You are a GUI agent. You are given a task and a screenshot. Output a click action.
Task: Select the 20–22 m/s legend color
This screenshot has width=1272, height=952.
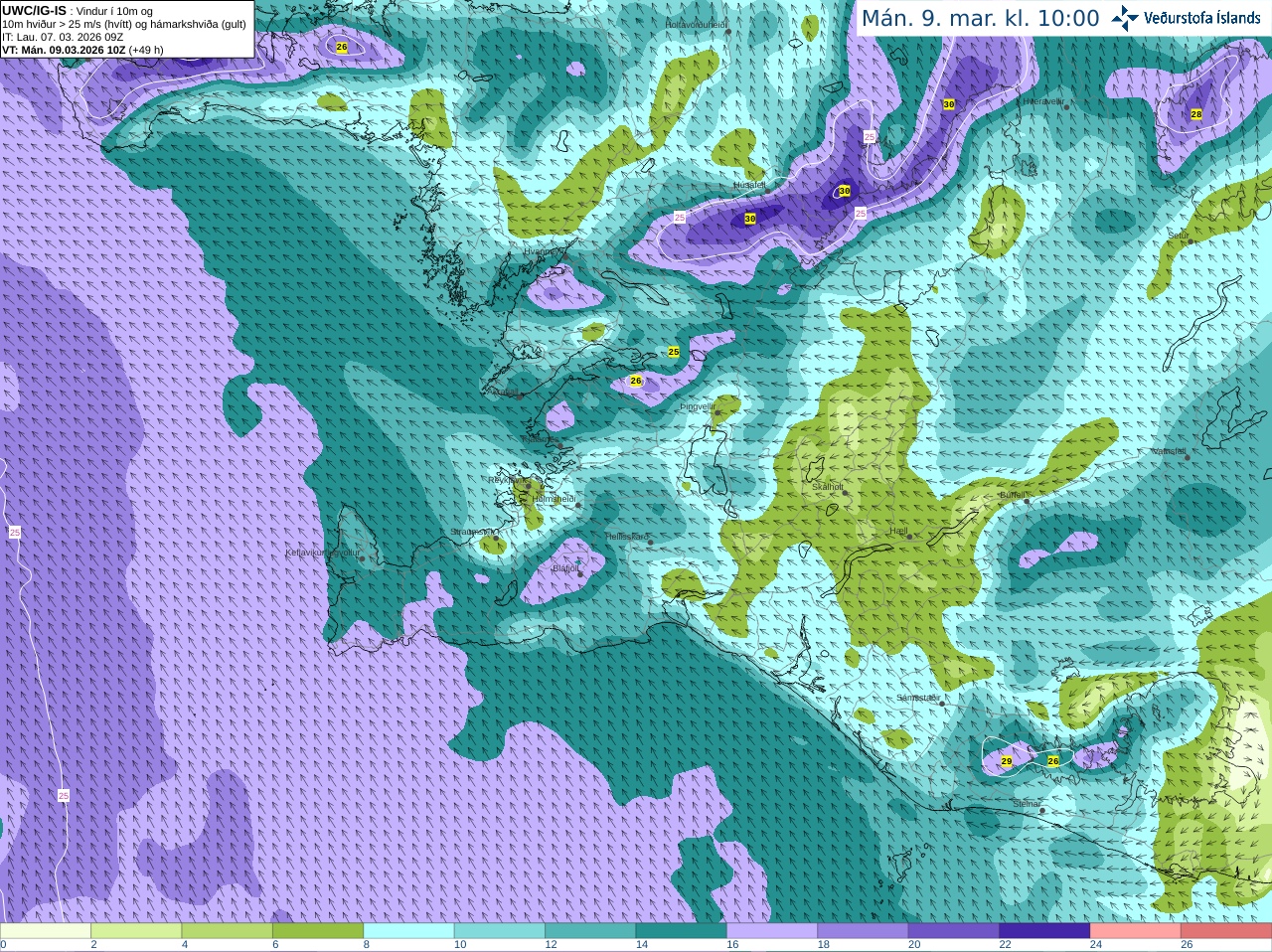tap(954, 931)
